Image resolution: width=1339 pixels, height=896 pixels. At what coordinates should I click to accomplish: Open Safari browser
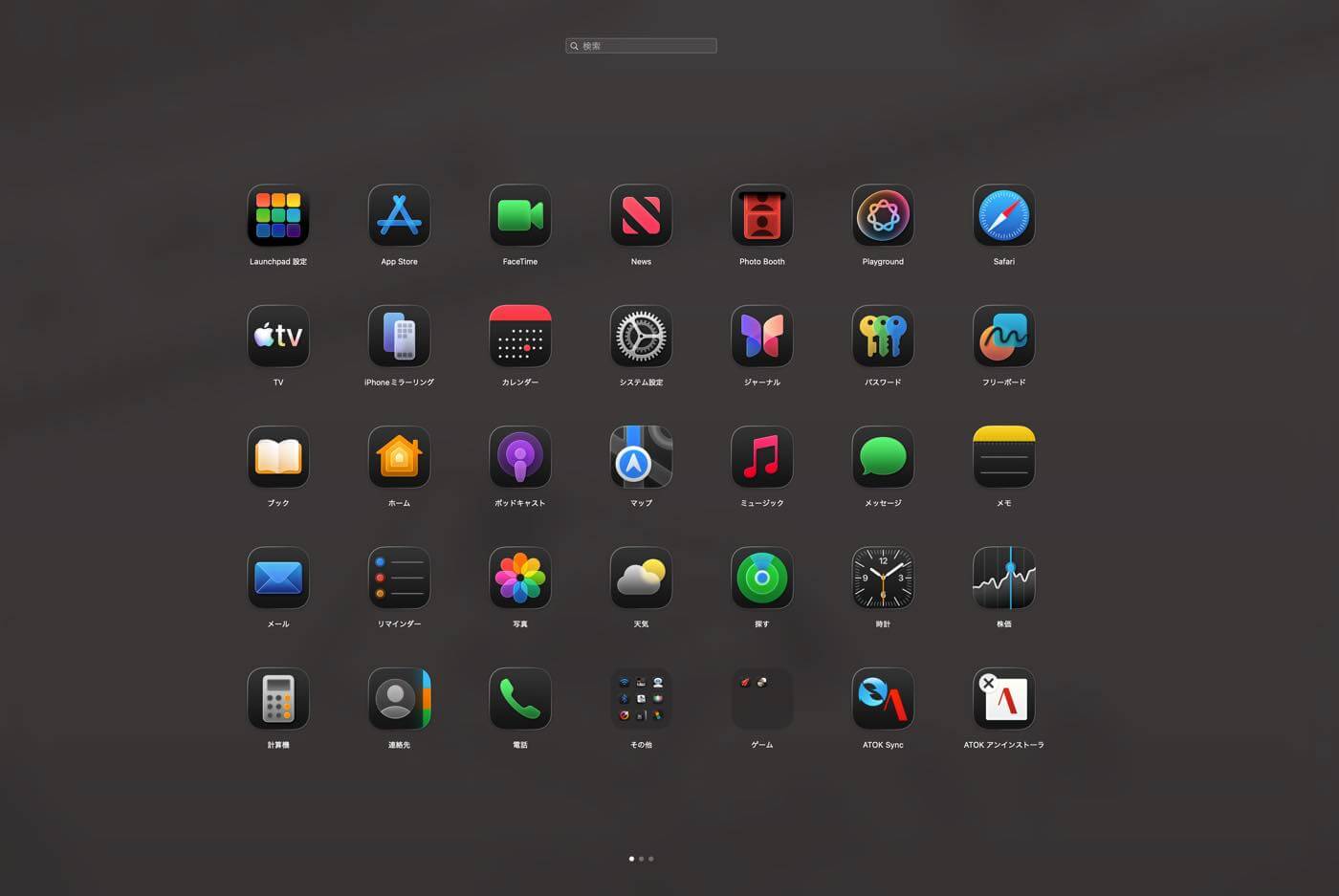point(1003,216)
